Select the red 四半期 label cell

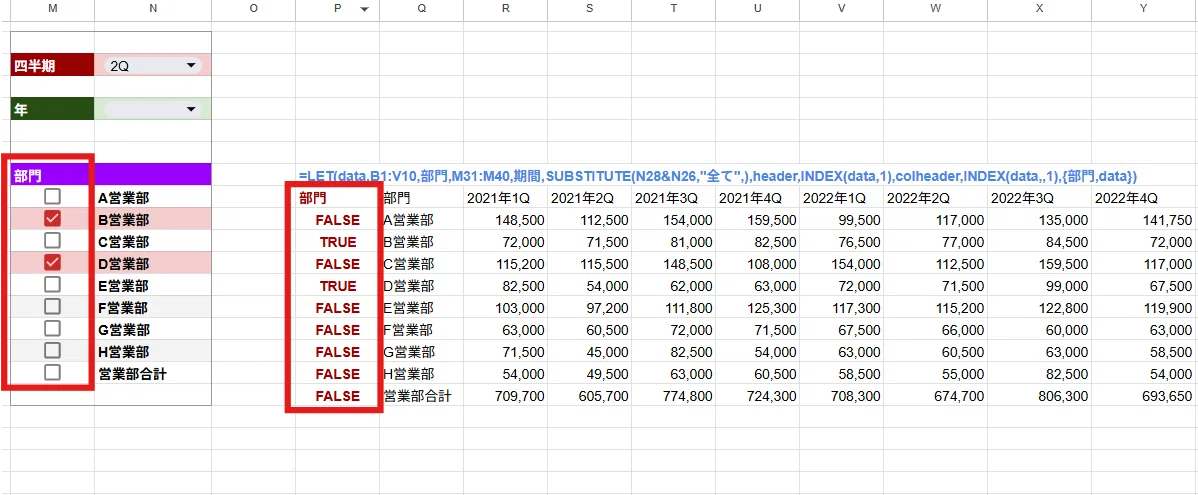pos(53,66)
